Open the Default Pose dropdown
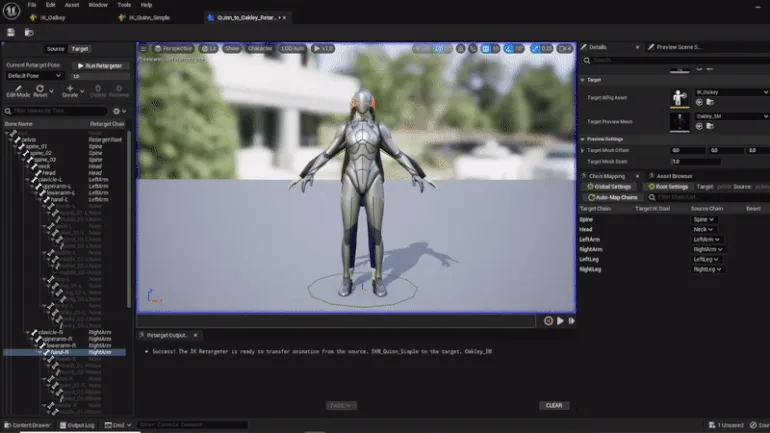Screen dimensions: 770x433 click(x=35, y=75)
